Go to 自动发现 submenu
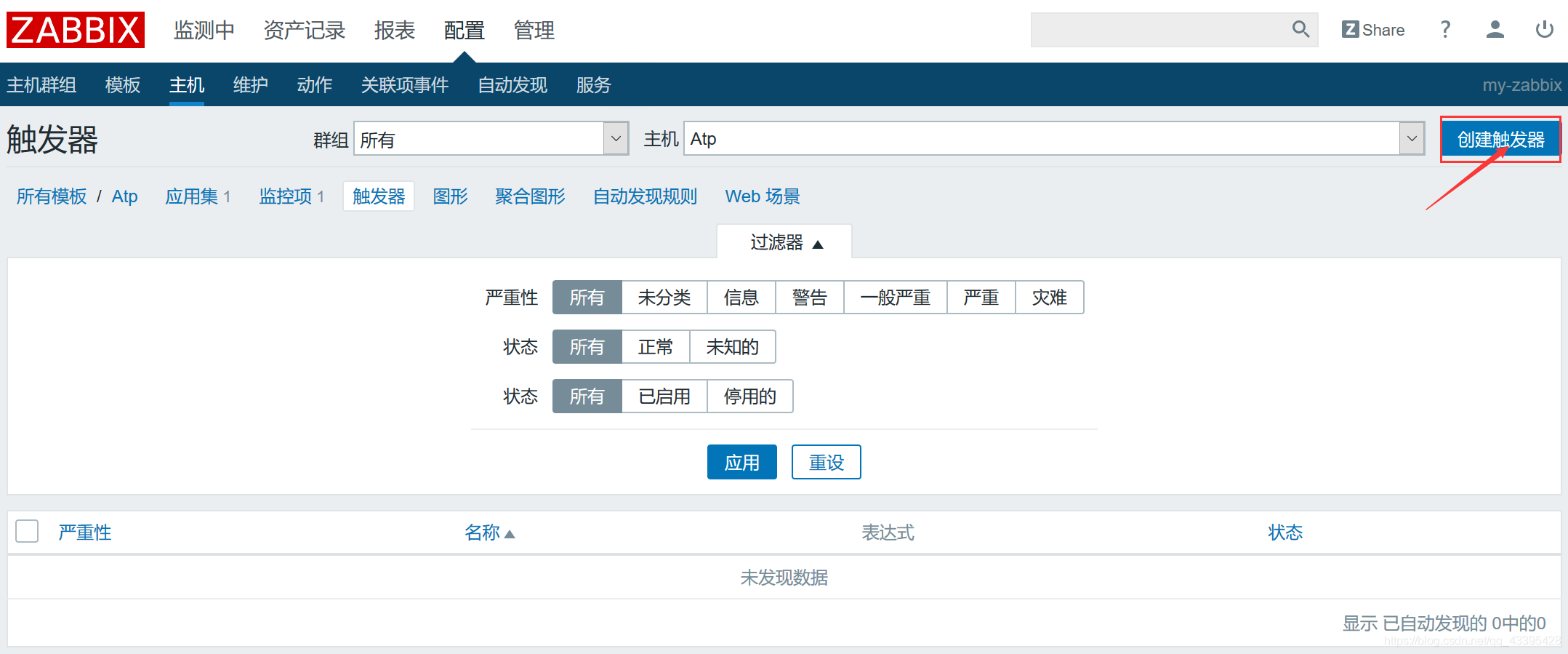Viewport: 1568px width, 654px height. point(512,85)
